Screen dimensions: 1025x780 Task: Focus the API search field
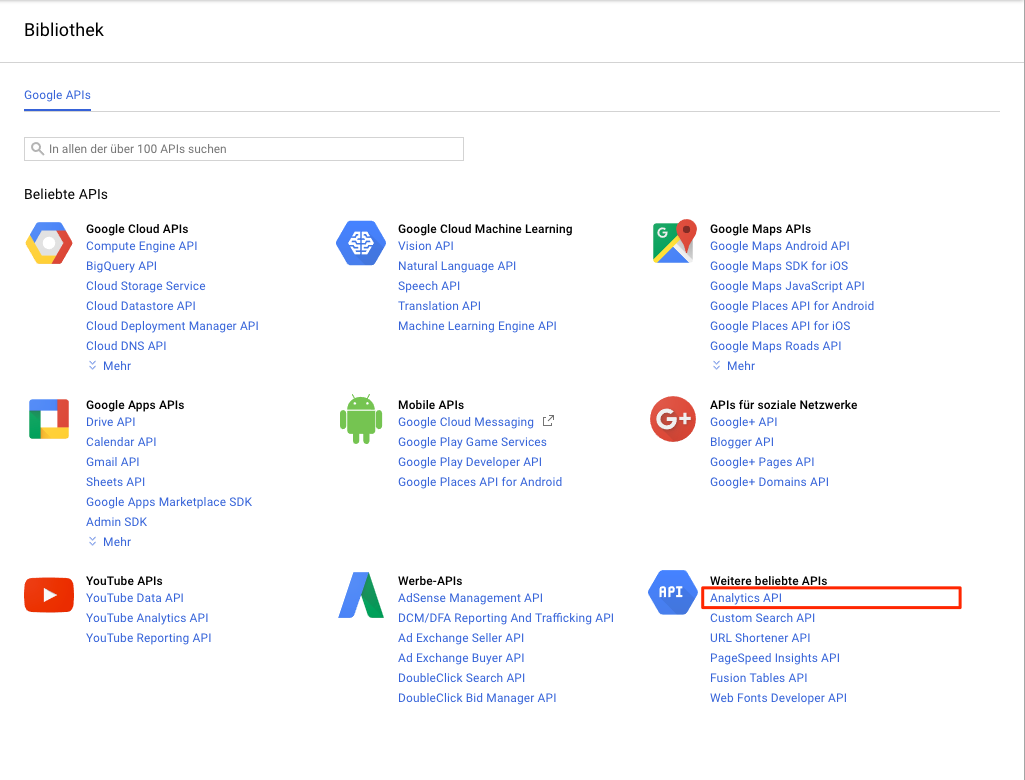coord(244,149)
